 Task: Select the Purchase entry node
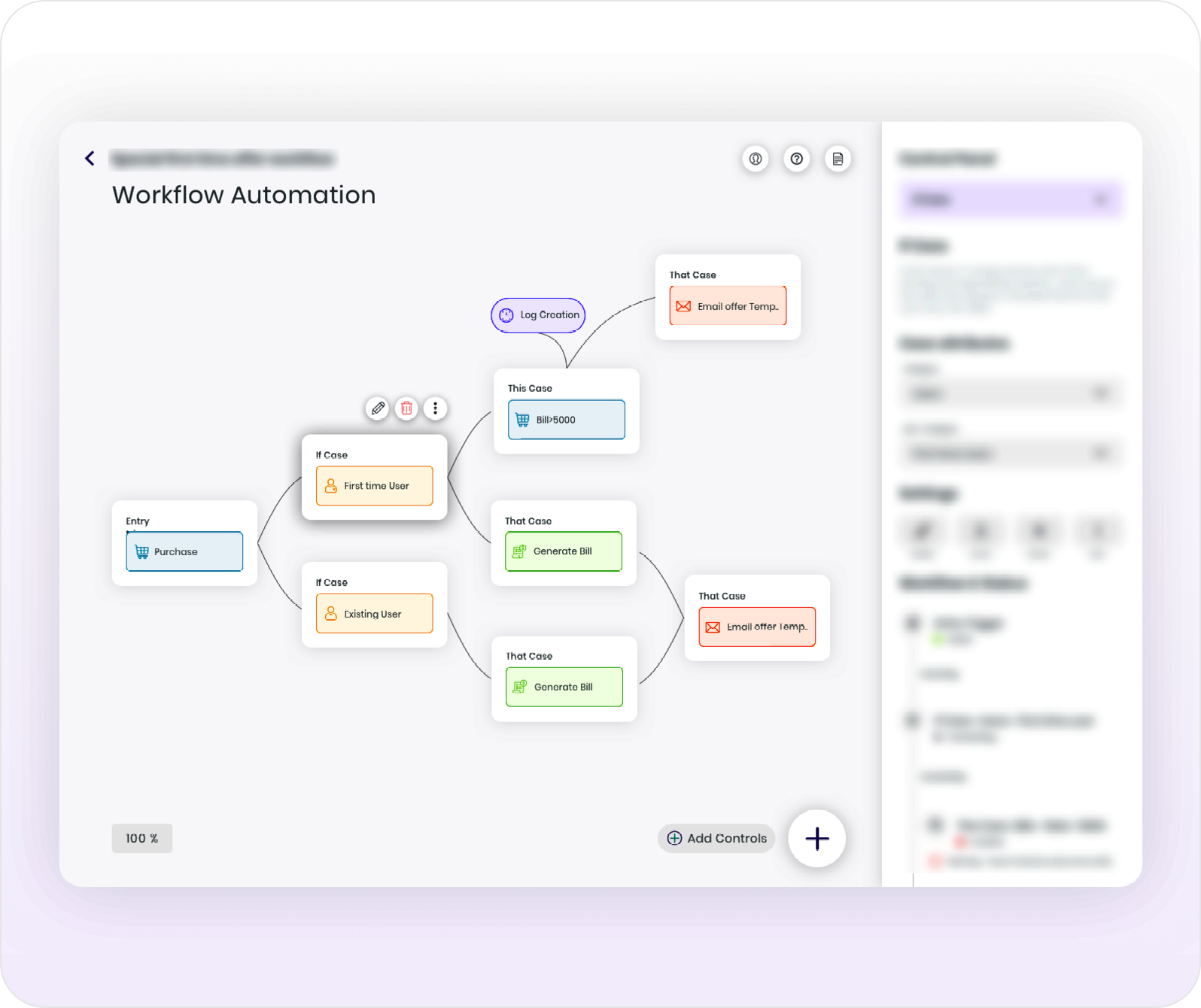(x=184, y=551)
